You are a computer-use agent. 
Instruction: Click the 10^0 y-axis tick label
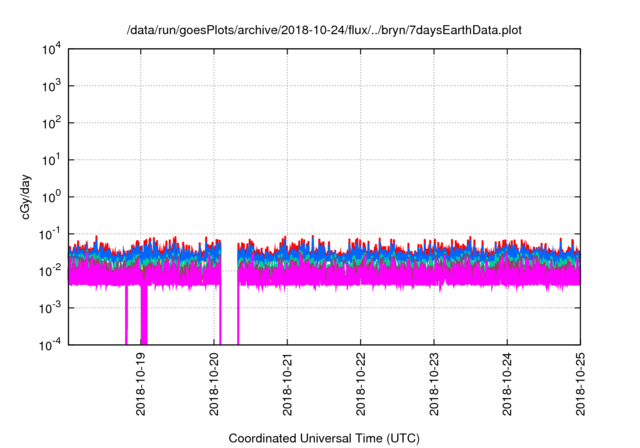click(51, 197)
